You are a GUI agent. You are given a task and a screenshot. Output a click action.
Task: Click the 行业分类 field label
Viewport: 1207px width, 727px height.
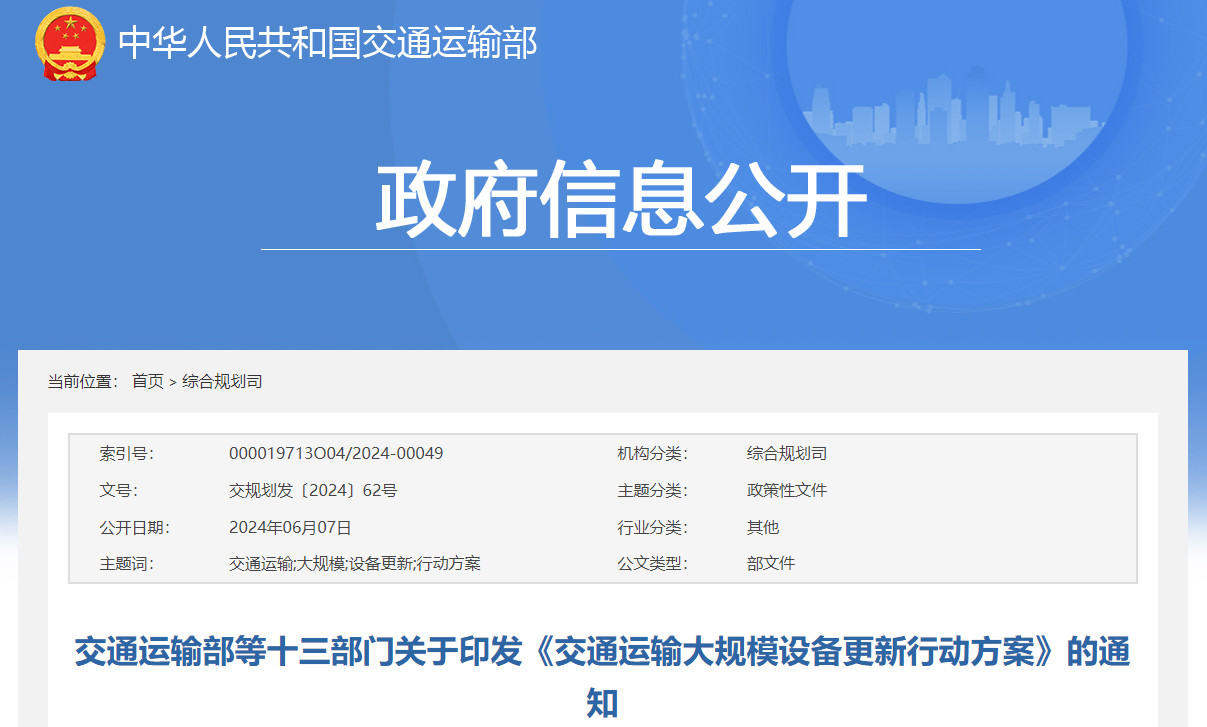tap(653, 527)
